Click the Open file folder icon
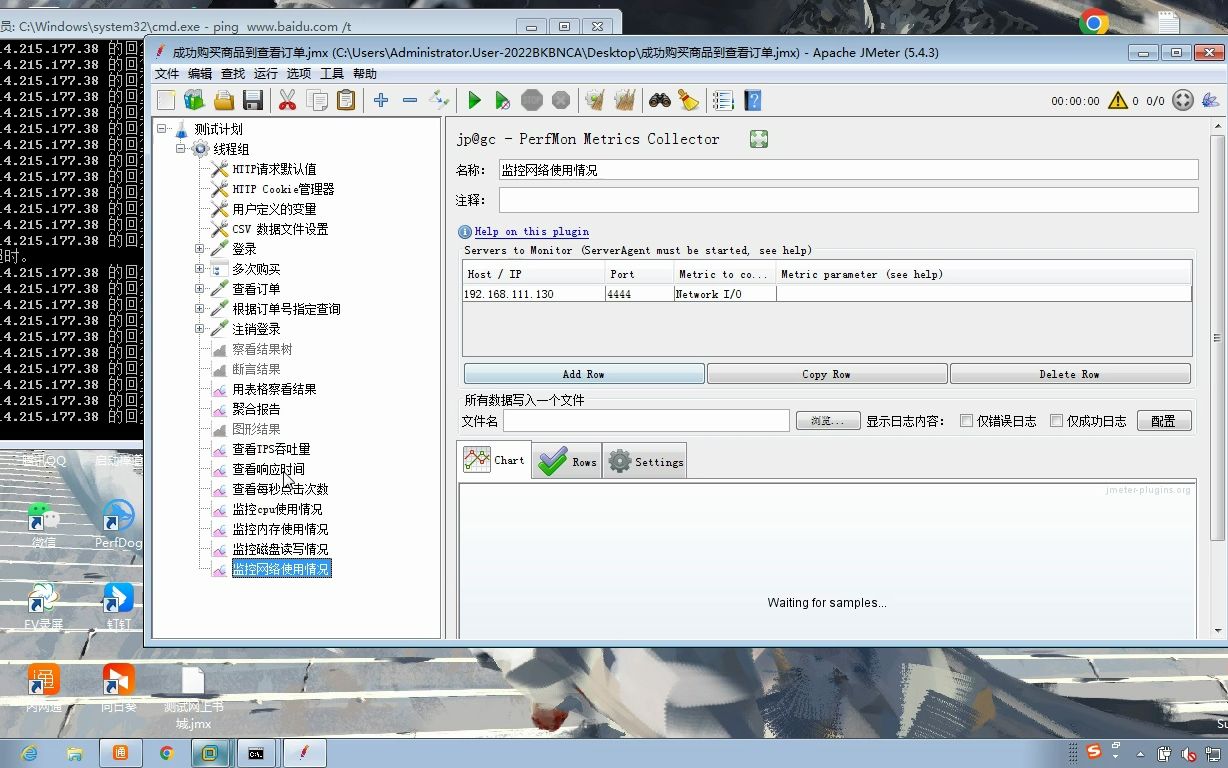The height and width of the screenshot is (768, 1228). tap(224, 100)
